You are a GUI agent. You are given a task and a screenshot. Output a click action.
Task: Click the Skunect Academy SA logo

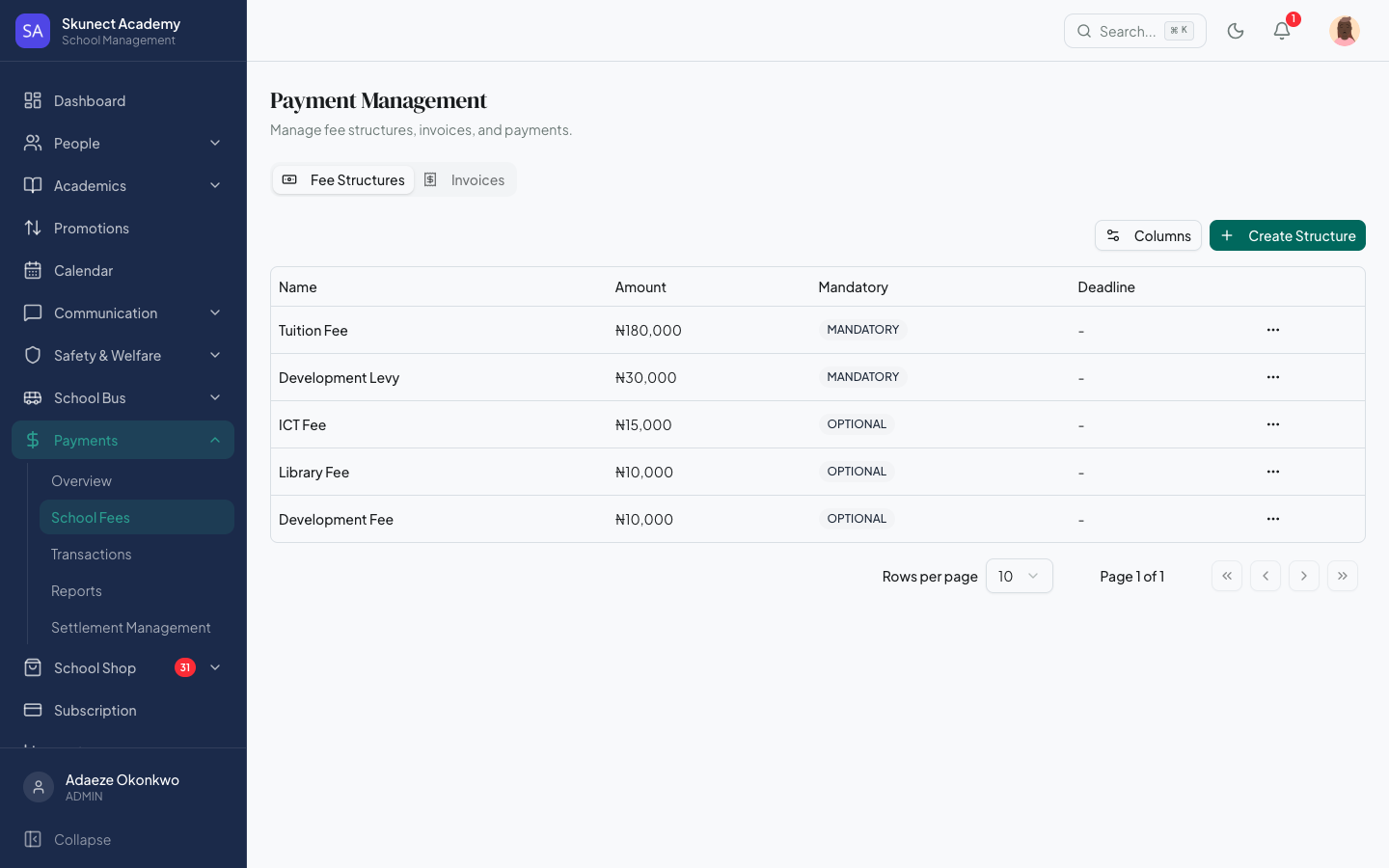(33, 31)
